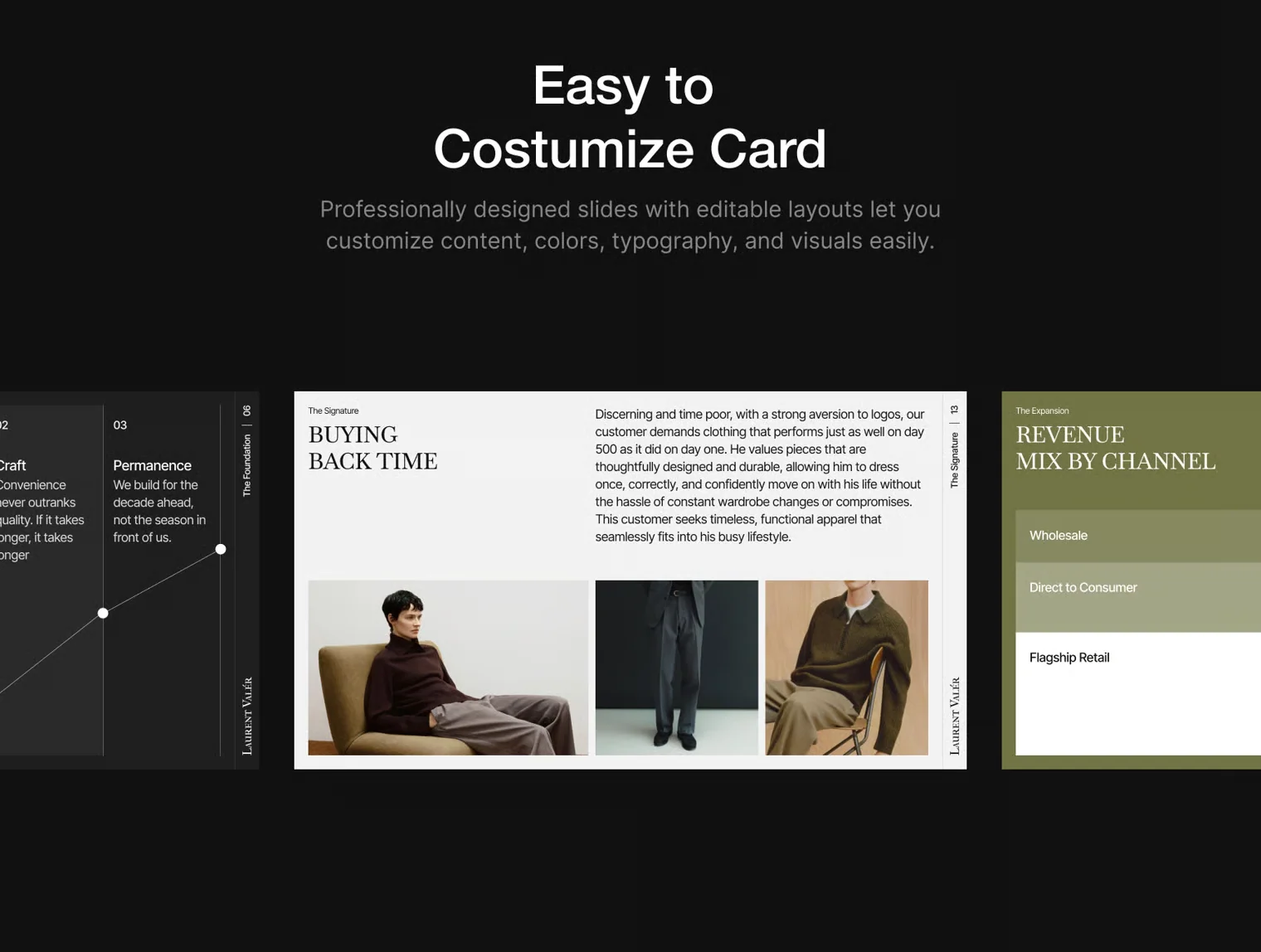
Task: Select the Laurent Valér logo on the white slide
Action: point(954,716)
